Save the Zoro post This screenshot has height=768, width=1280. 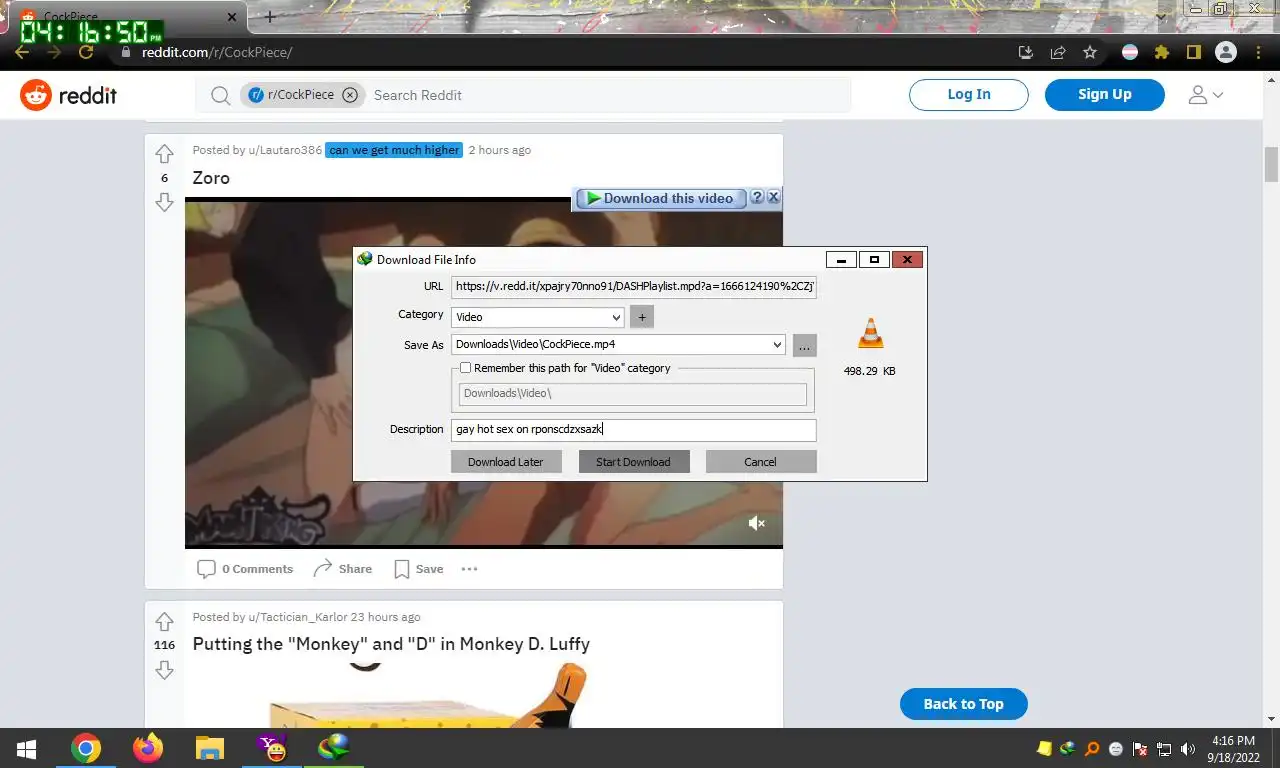pyautogui.click(x=419, y=569)
